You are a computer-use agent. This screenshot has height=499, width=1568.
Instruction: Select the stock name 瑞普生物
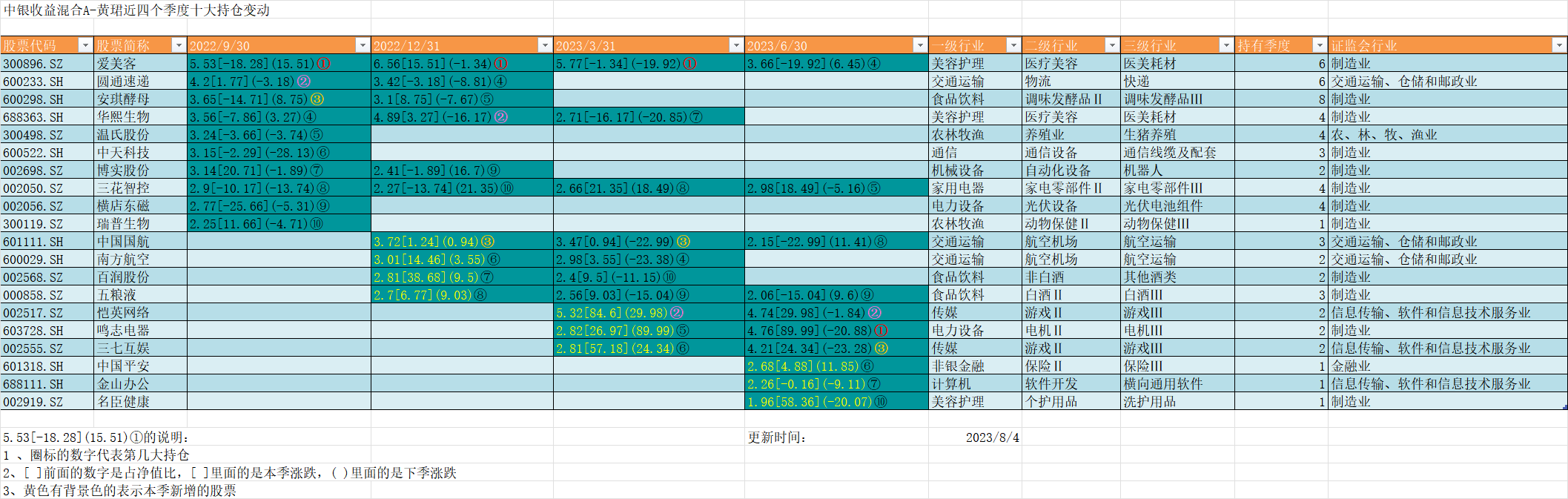coord(140,224)
